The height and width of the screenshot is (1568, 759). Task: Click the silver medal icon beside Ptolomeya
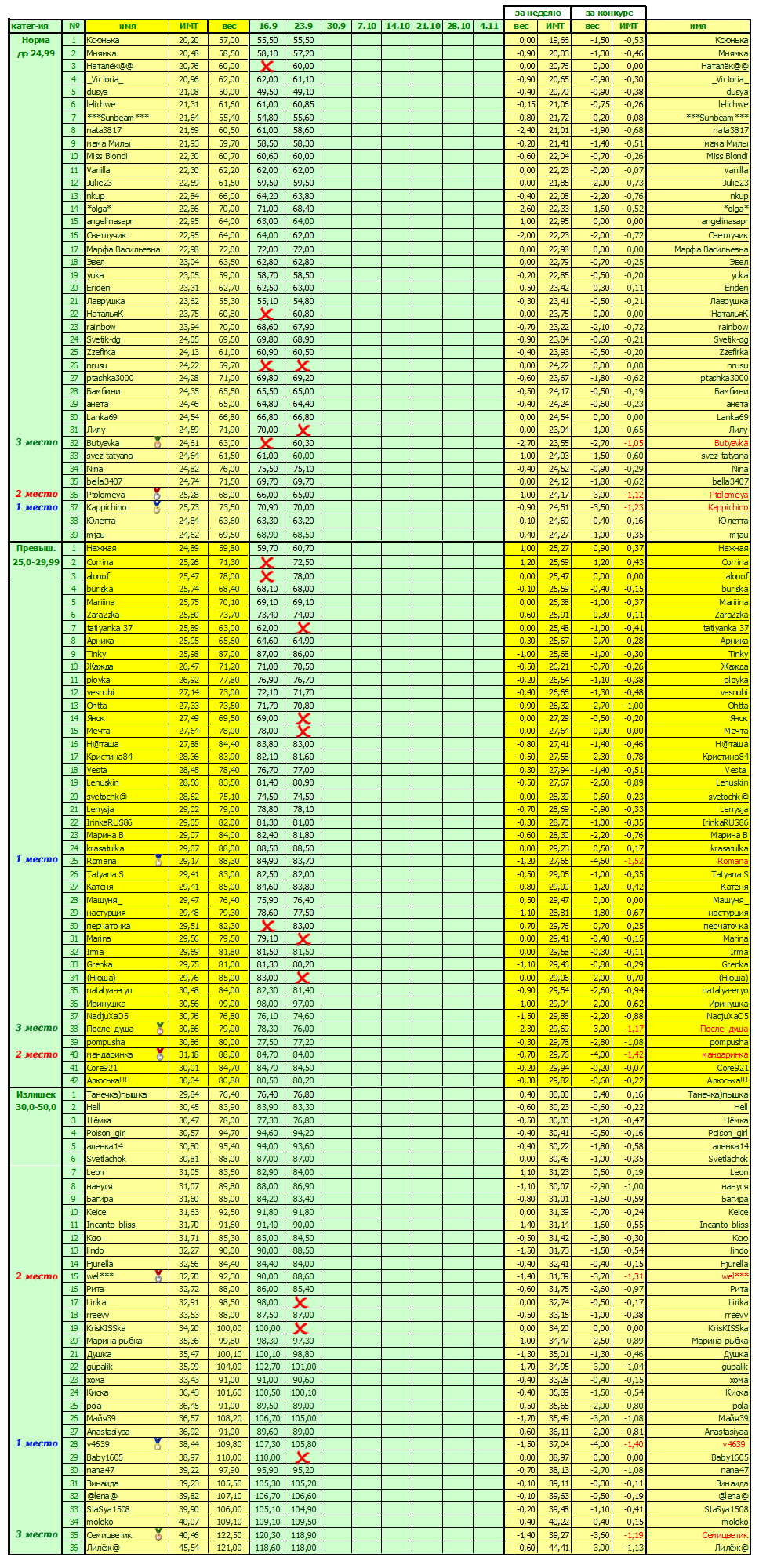pyautogui.click(x=158, y=495)
